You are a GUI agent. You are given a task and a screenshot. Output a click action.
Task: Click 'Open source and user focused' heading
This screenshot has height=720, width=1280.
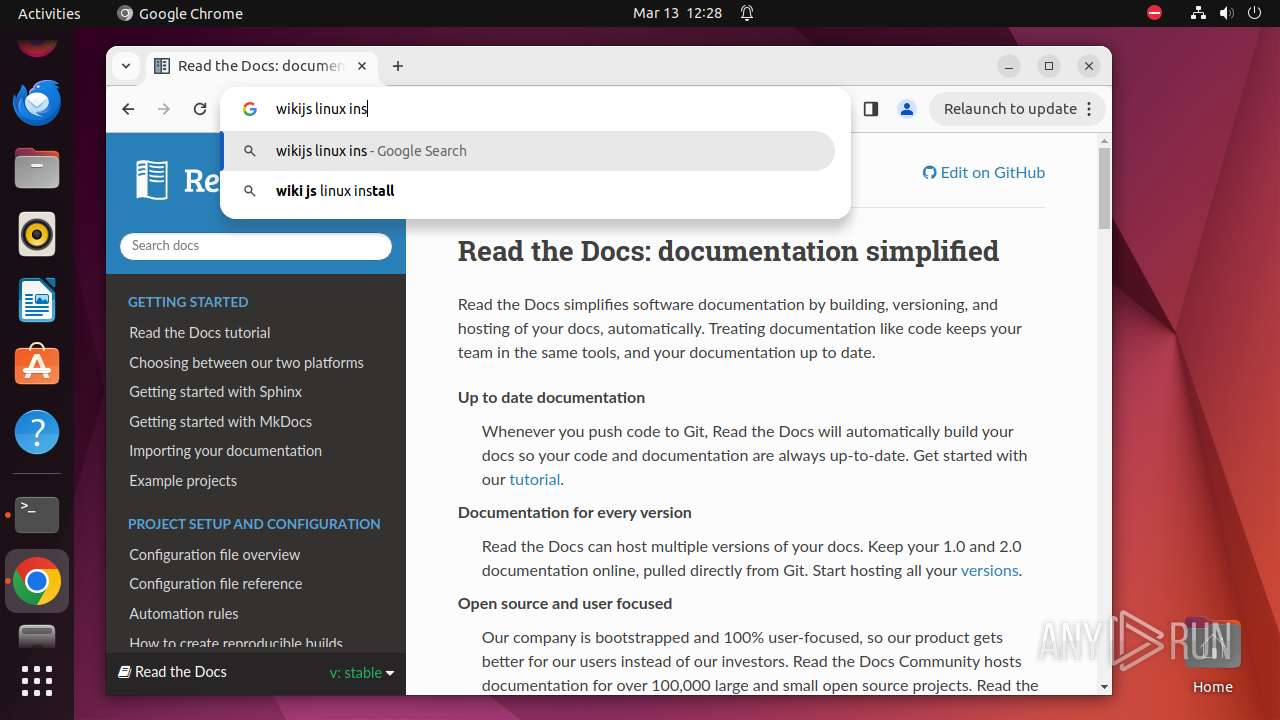(x=565, y=604)
